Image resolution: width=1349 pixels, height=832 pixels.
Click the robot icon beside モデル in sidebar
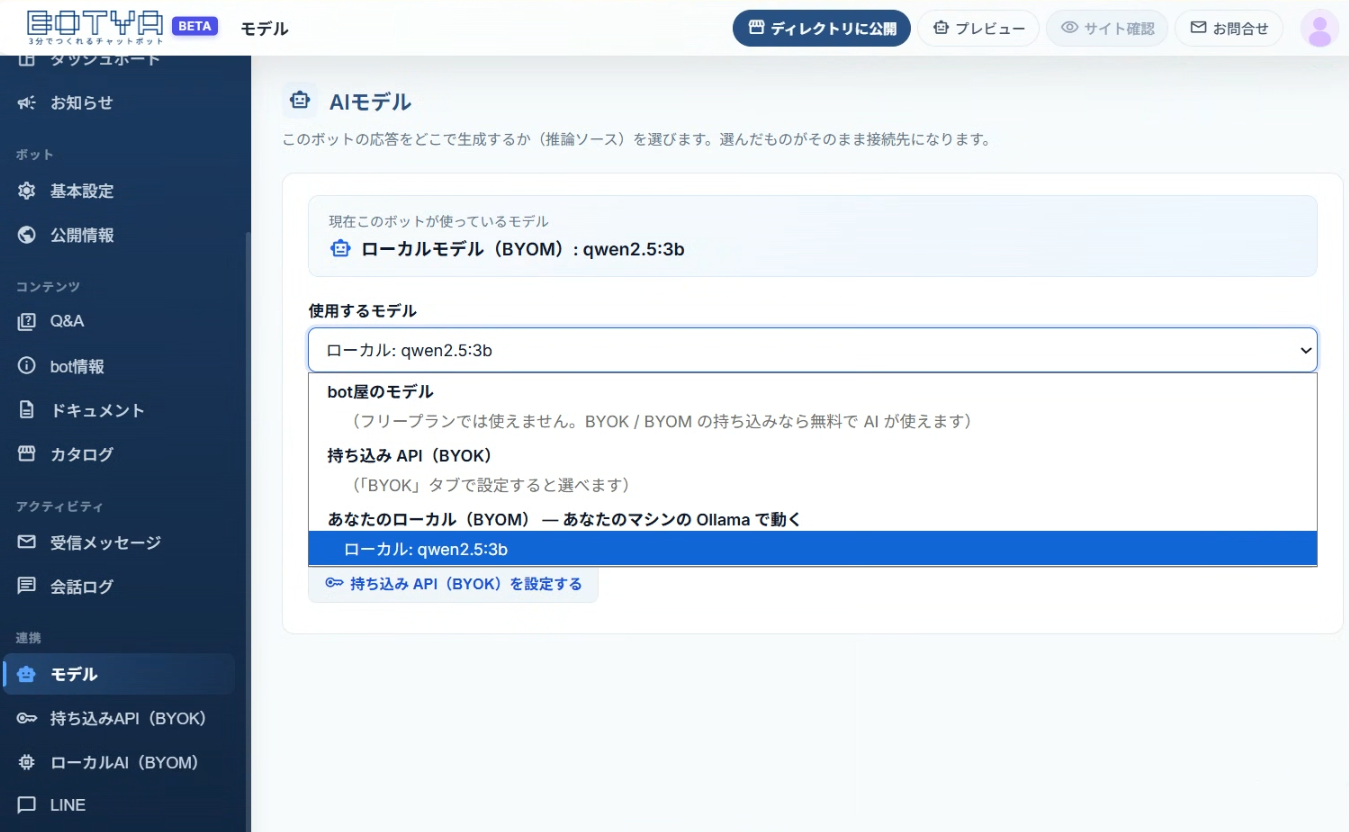(27, 674)
